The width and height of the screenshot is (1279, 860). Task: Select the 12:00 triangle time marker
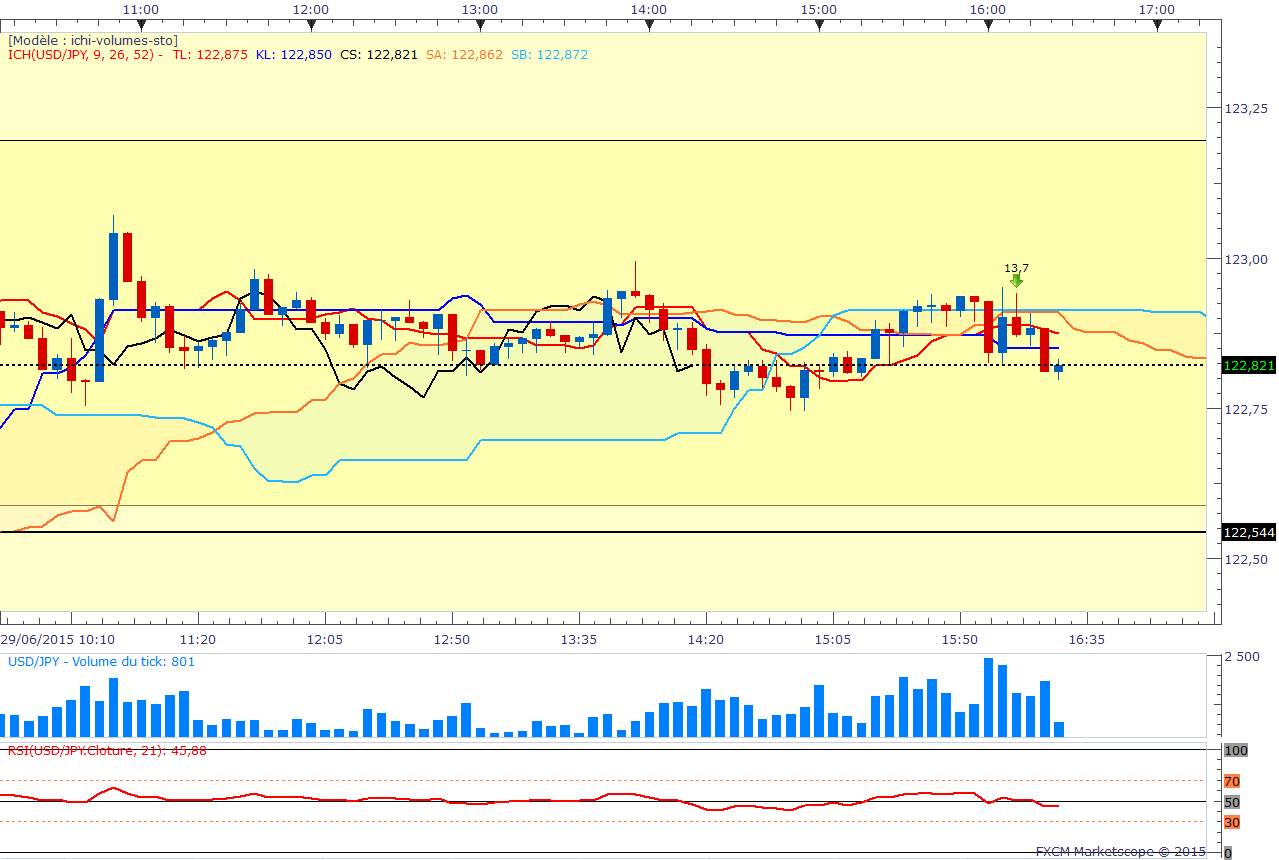(312, 24)
